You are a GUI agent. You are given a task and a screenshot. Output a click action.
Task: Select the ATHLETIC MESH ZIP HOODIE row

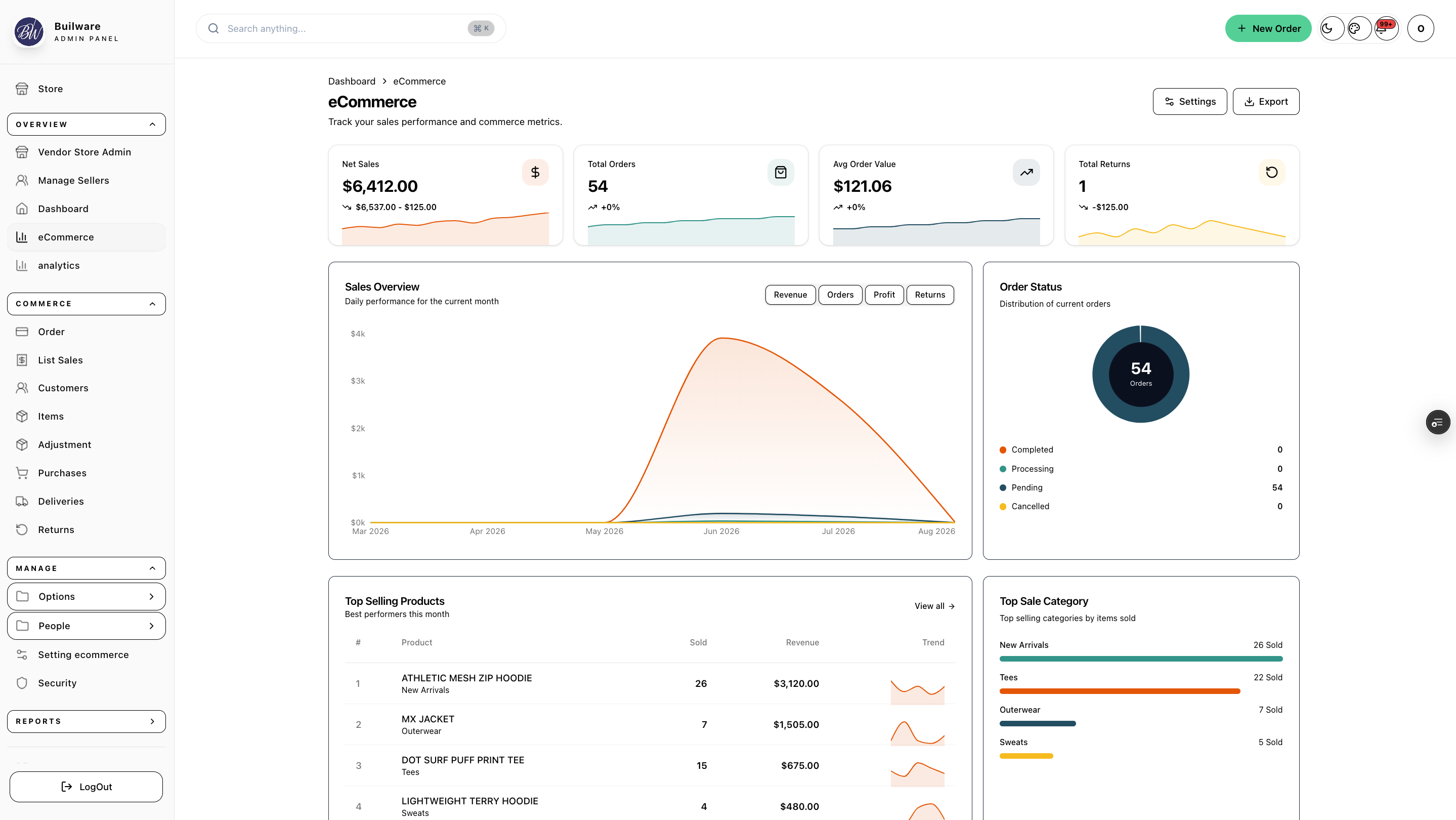pos(650,684)
